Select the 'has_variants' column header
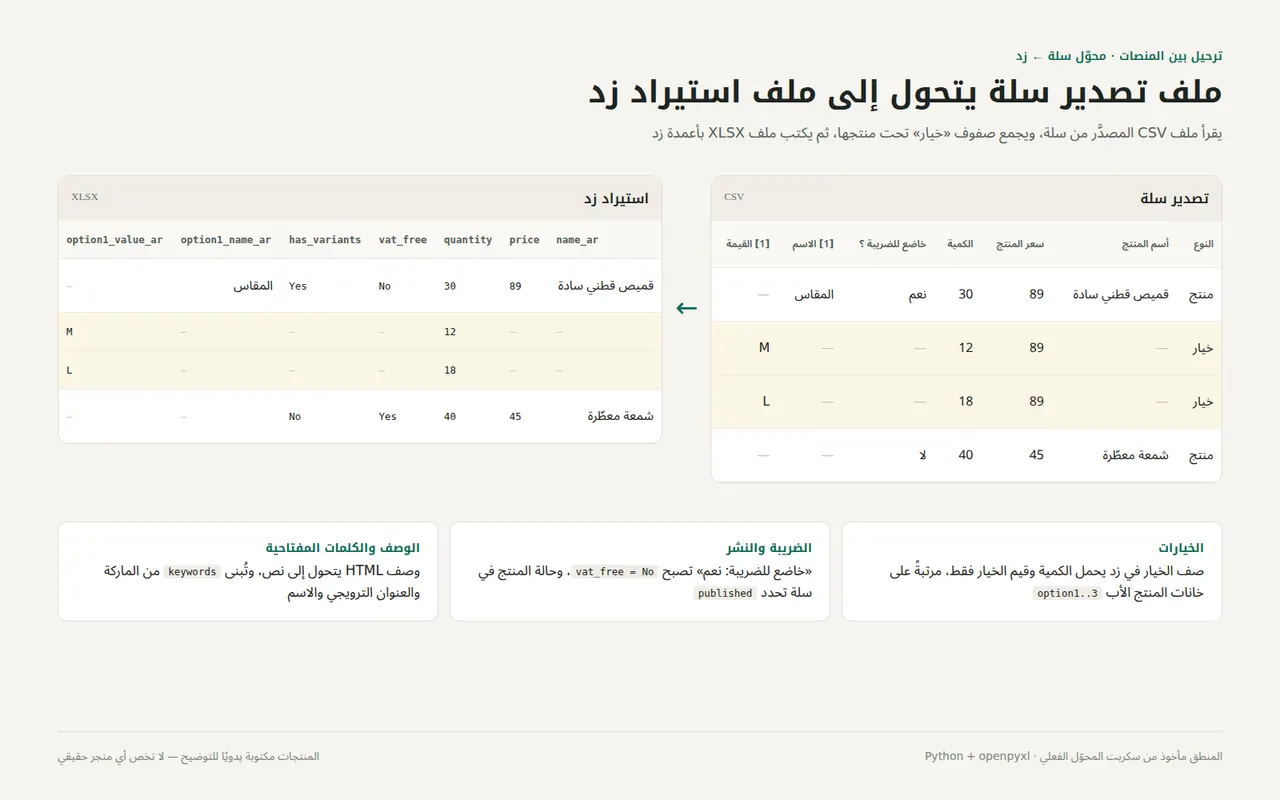1280x800 pixels. [x=325, y=240]
